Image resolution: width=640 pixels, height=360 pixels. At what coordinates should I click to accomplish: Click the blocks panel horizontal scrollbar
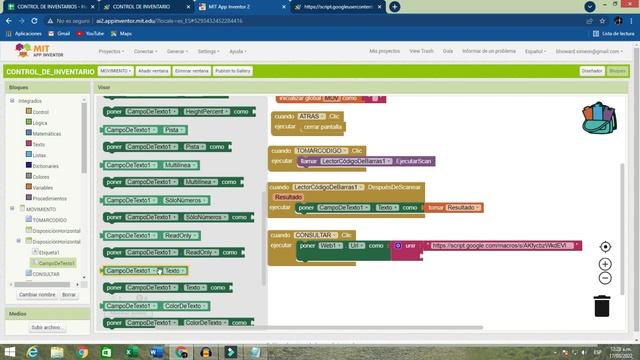[42, 284]
